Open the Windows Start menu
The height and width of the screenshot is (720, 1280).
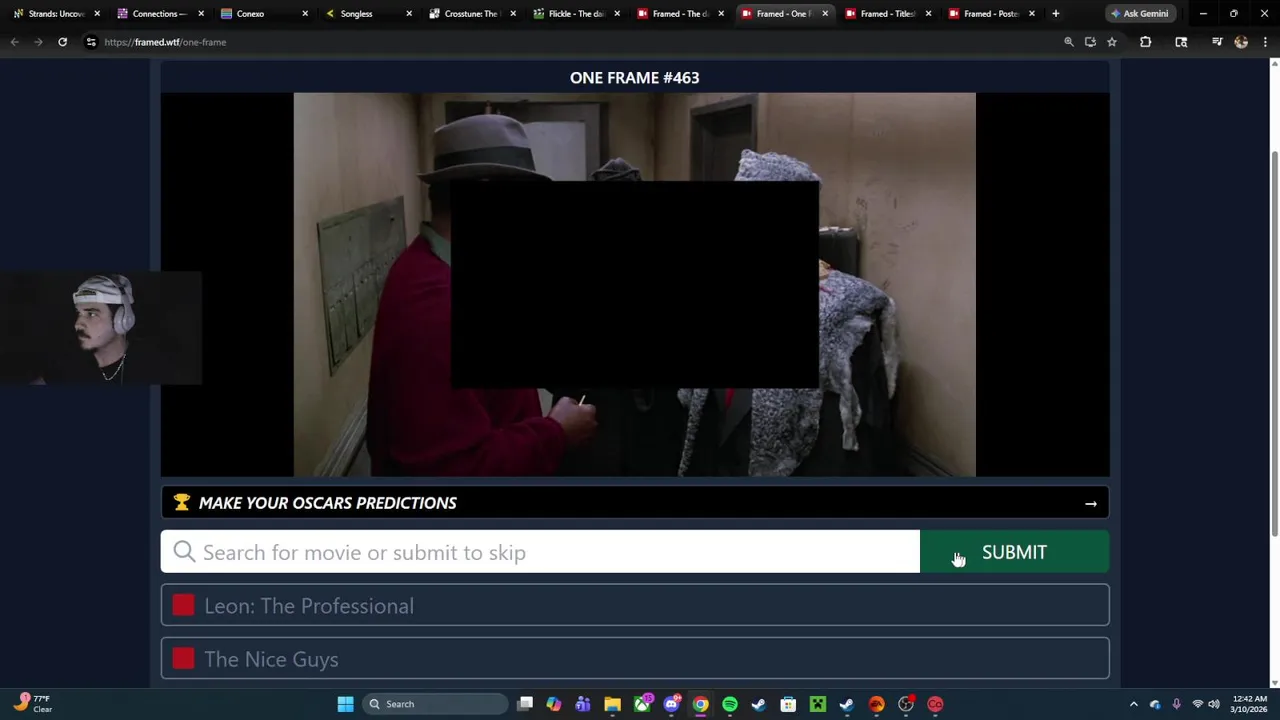[x=345, y=704]
